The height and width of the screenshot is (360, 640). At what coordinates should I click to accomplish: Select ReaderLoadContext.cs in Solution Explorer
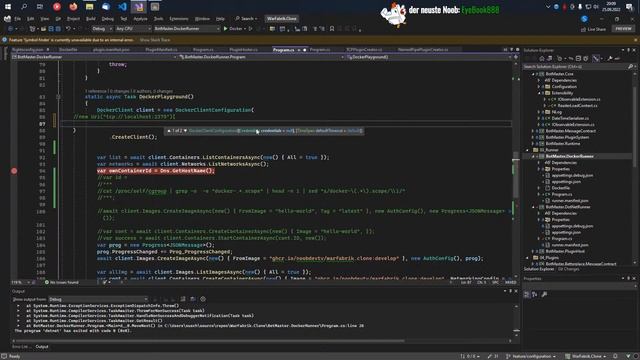[x=577, y=106]
